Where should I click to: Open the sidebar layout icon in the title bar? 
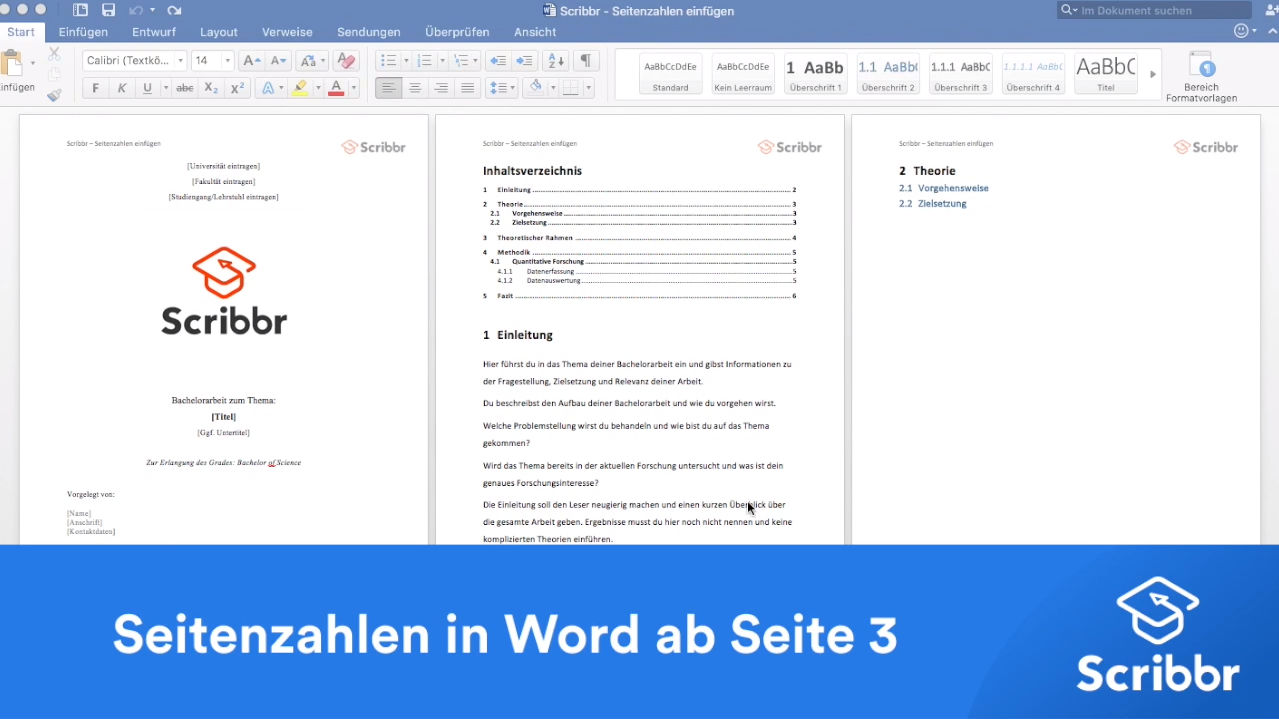click(81, 10)
